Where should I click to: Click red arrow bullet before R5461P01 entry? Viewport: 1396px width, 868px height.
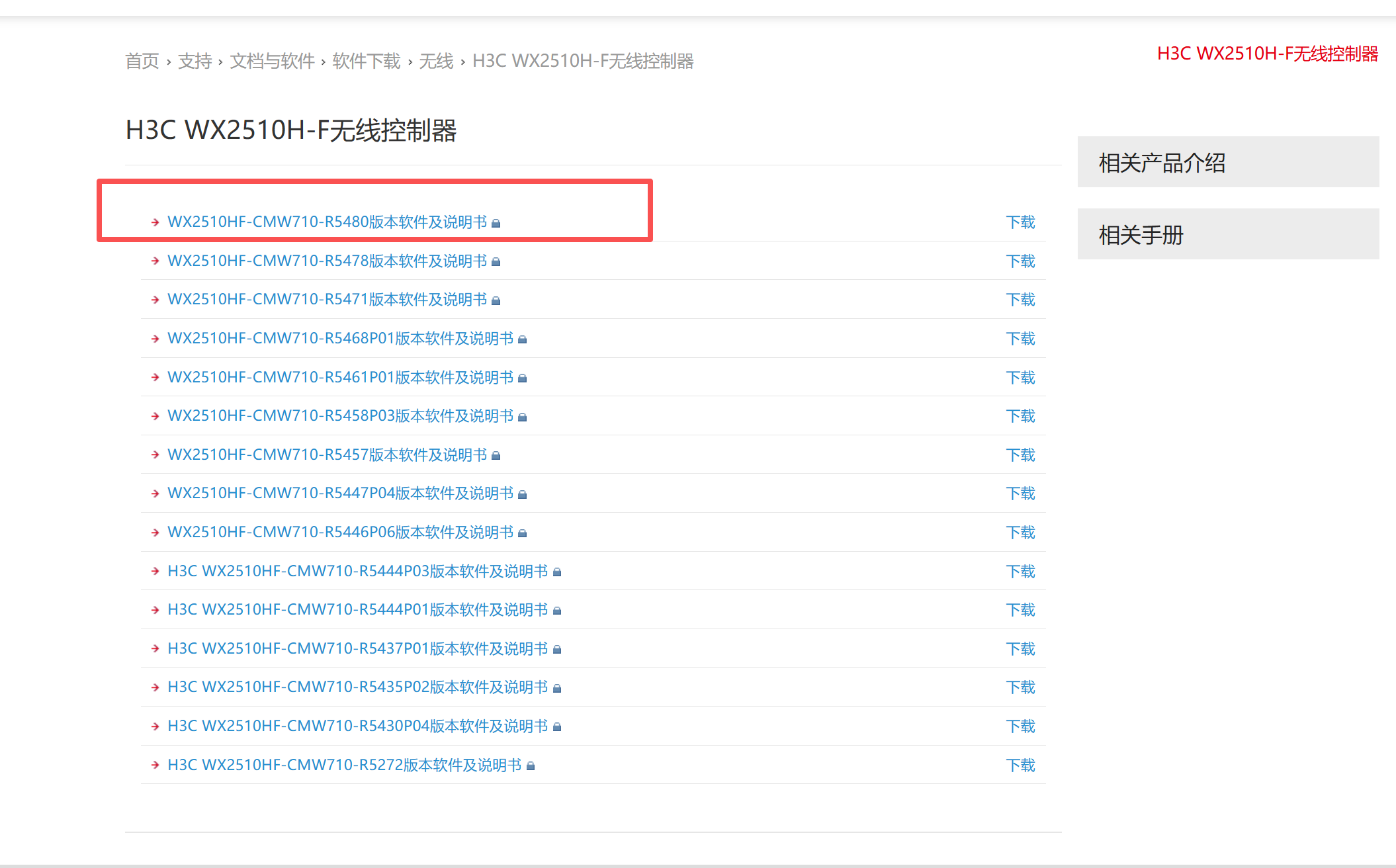pos(155,377)
